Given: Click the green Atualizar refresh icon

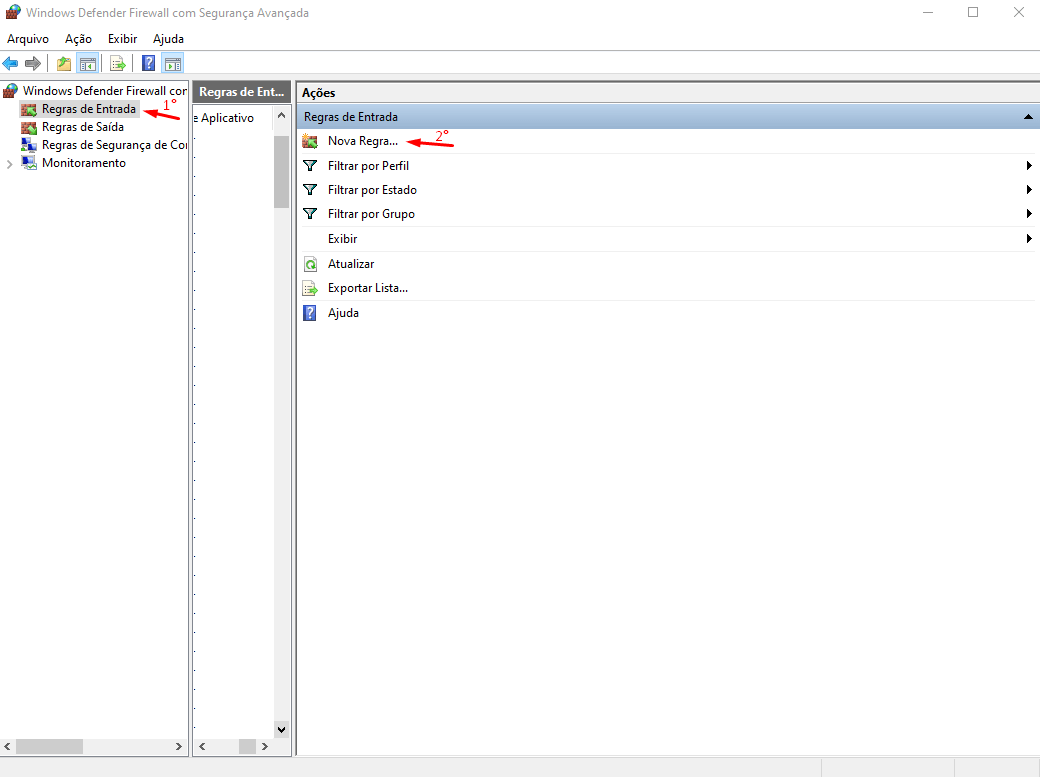Looking at the screenshot, I should pos(310,264).
